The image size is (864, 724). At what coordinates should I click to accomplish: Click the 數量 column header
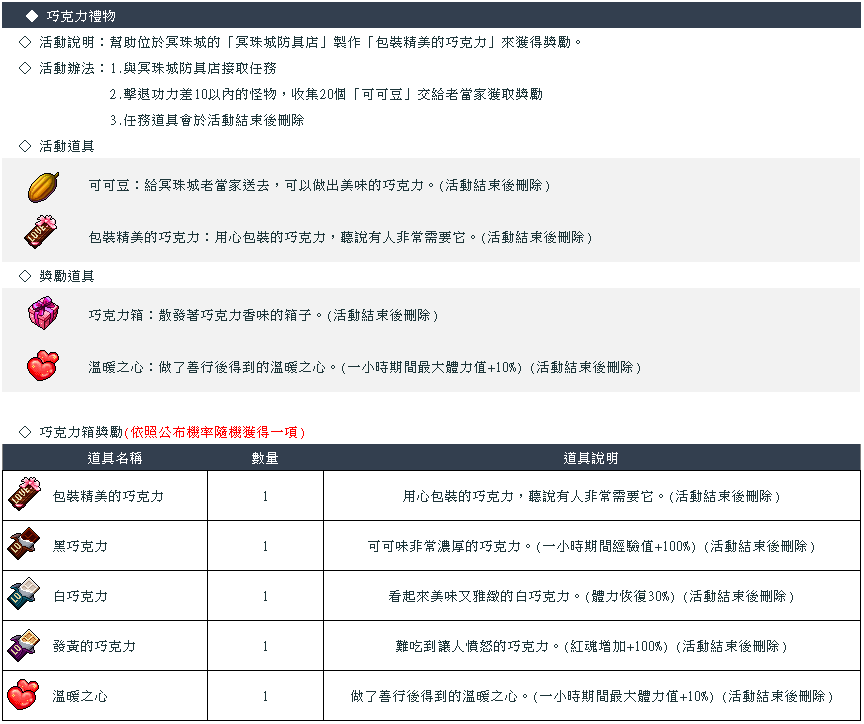coord(265,458)
